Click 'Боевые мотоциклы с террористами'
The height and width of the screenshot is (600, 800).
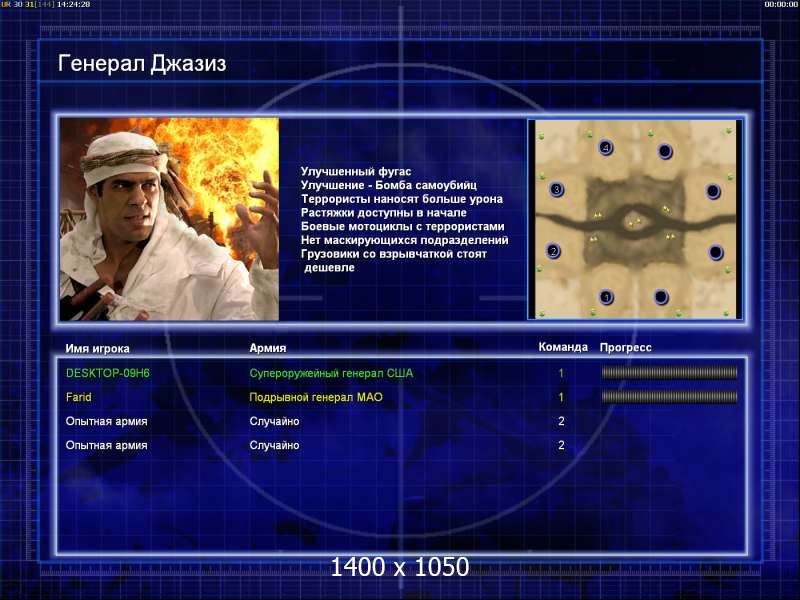click(x=403, y=227)
